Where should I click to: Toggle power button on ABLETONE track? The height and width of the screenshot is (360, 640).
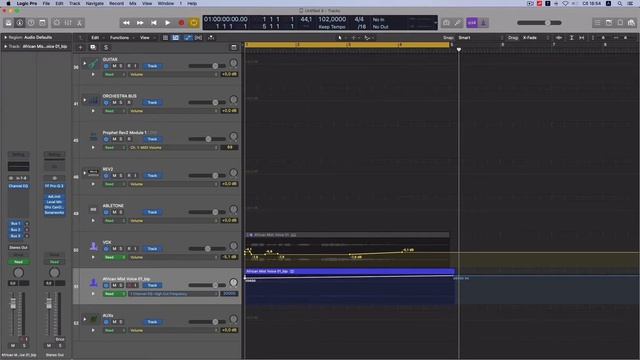tap(107, 212)
